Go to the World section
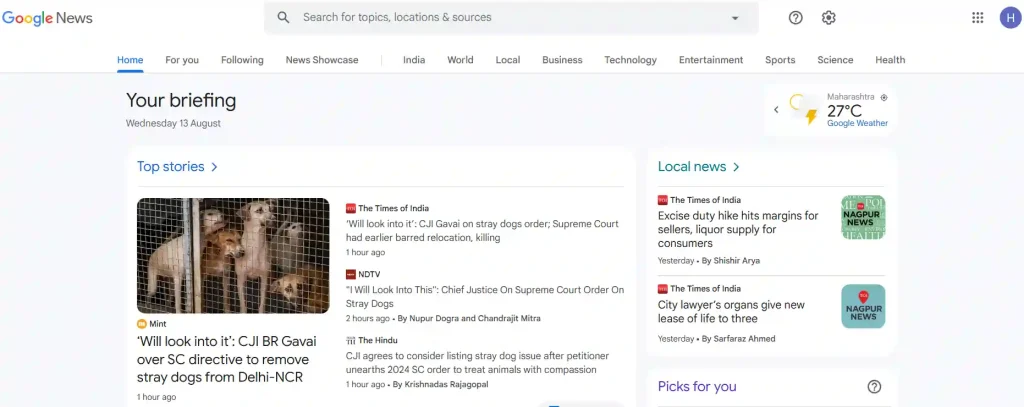The image size is (1024, 407). click(x=460, y=59)
